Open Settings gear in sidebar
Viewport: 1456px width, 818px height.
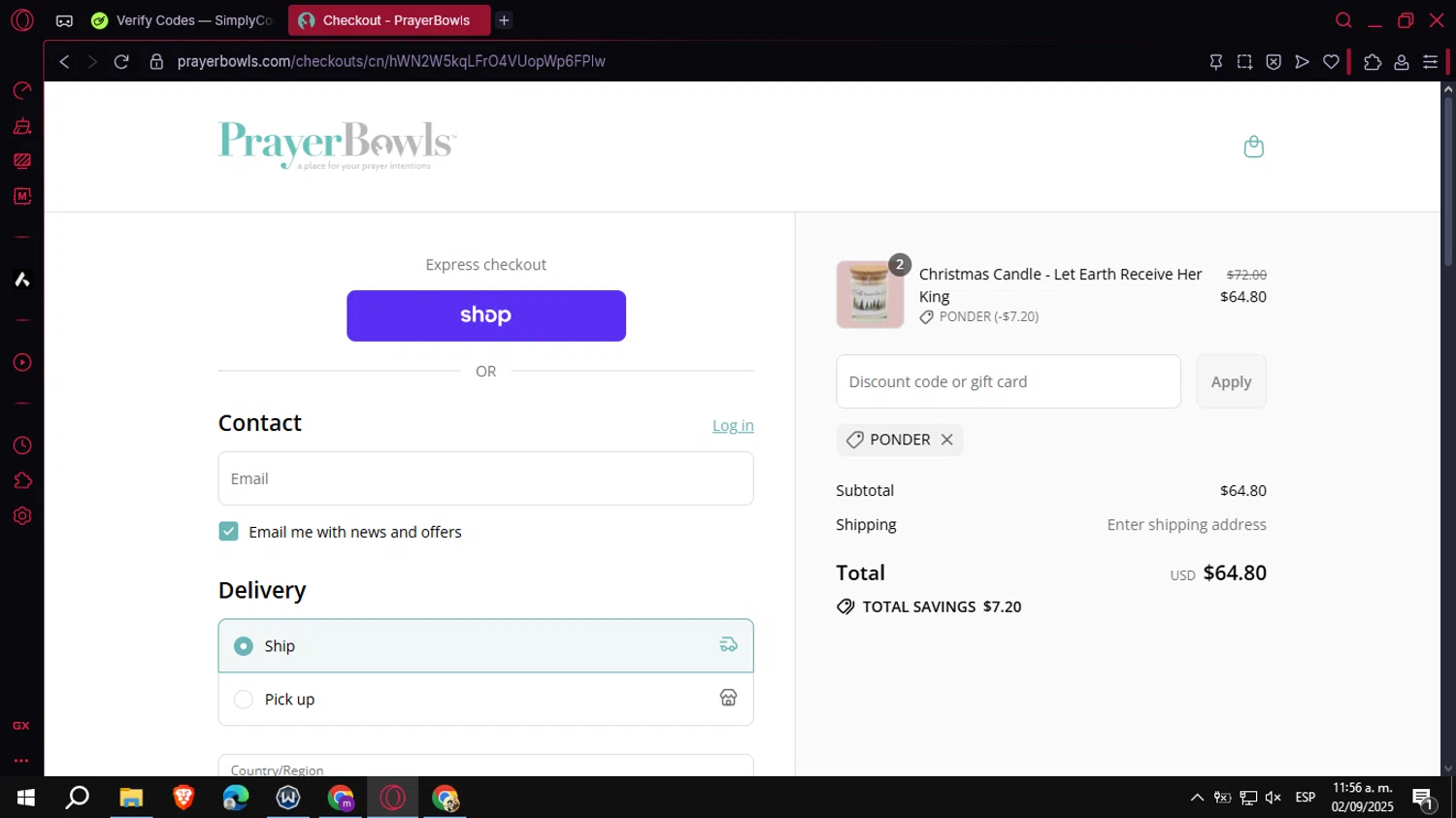21,516
